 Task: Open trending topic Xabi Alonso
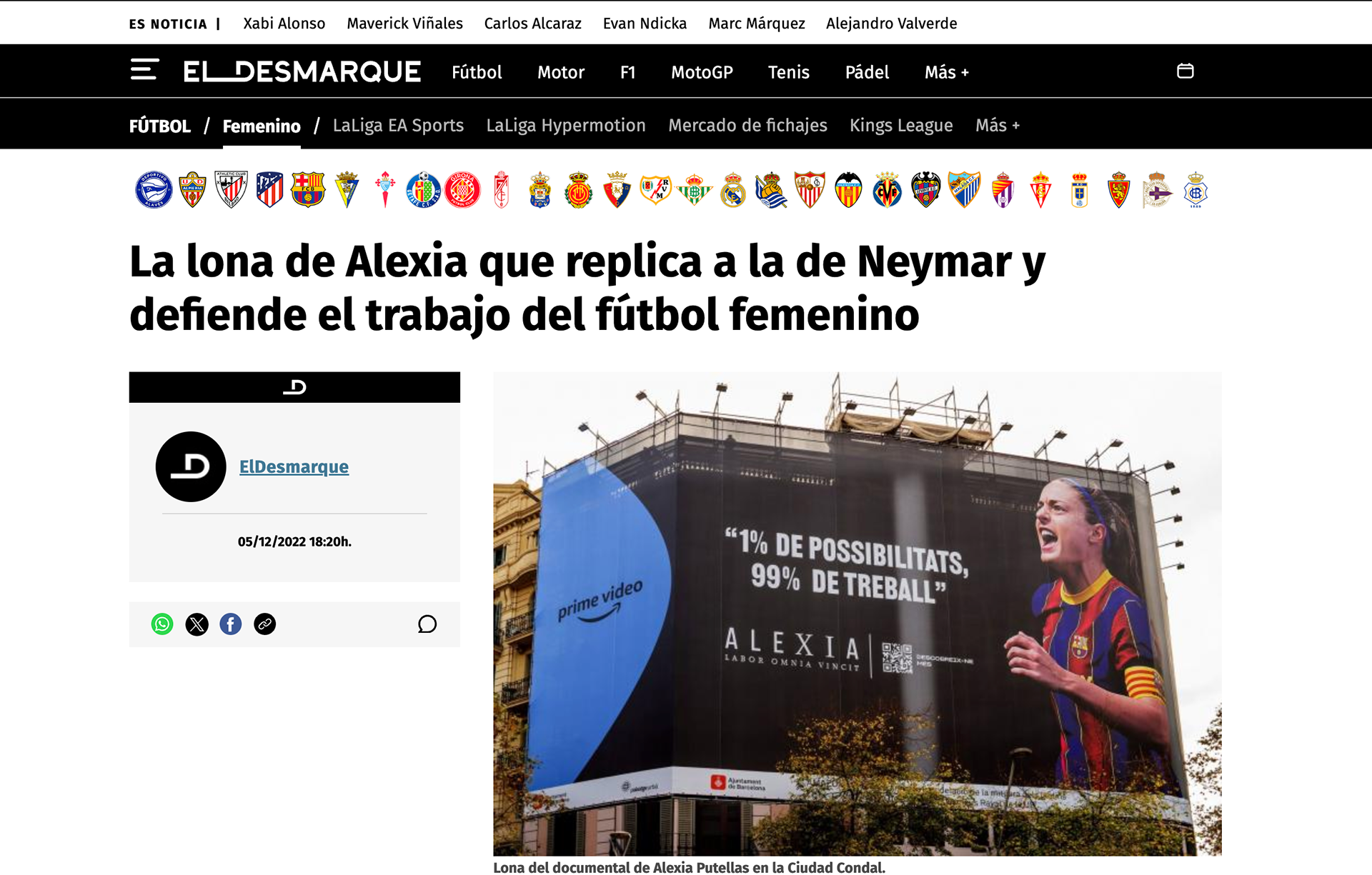pos(284,24)
